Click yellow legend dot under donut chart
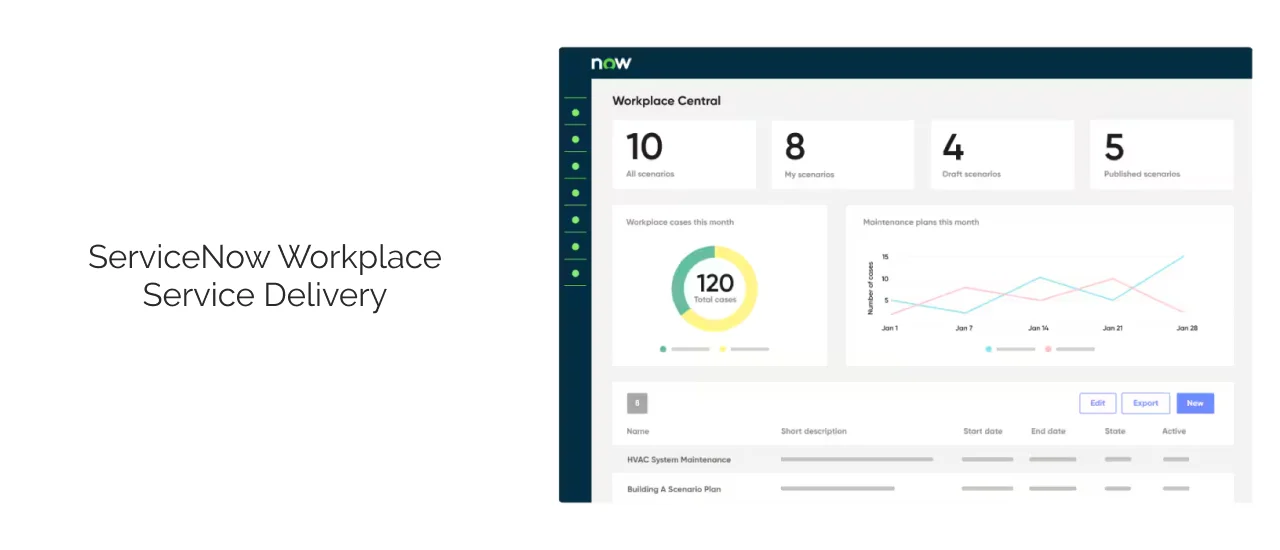 pyautogui.click(x=723, y=349)
